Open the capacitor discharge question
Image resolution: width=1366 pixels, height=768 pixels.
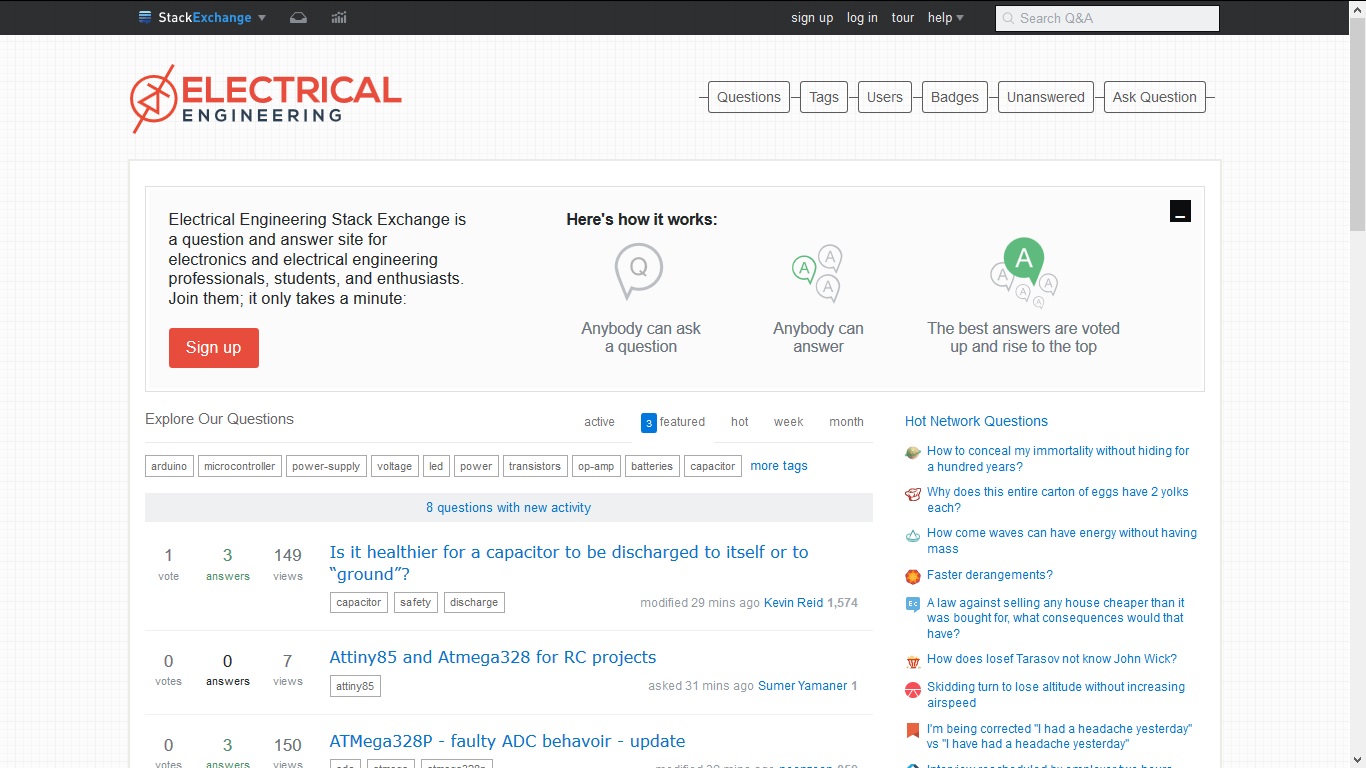[x=569, y=563]
